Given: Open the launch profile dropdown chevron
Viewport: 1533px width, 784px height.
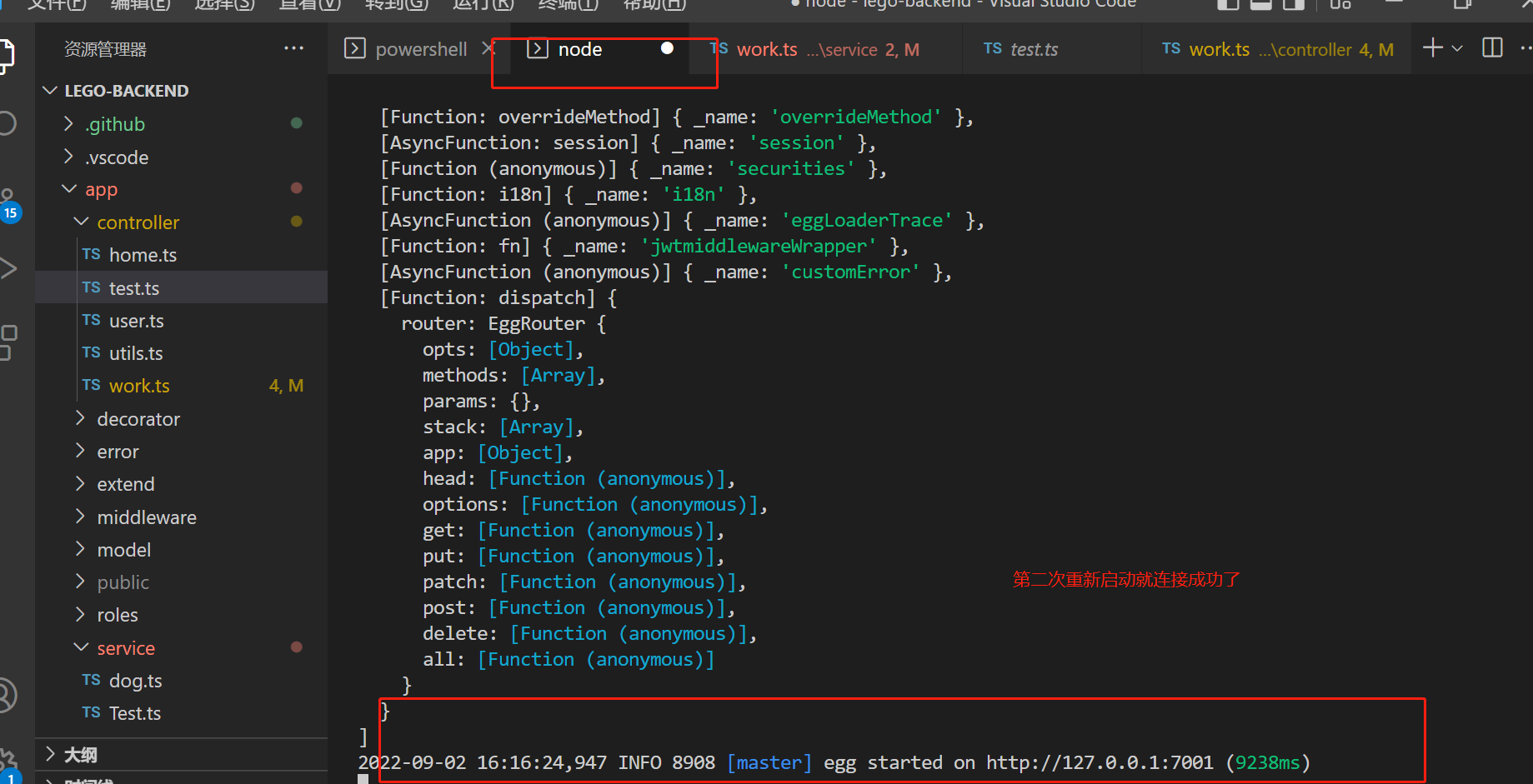Looking at the screenshot, I should [1457, 48].
